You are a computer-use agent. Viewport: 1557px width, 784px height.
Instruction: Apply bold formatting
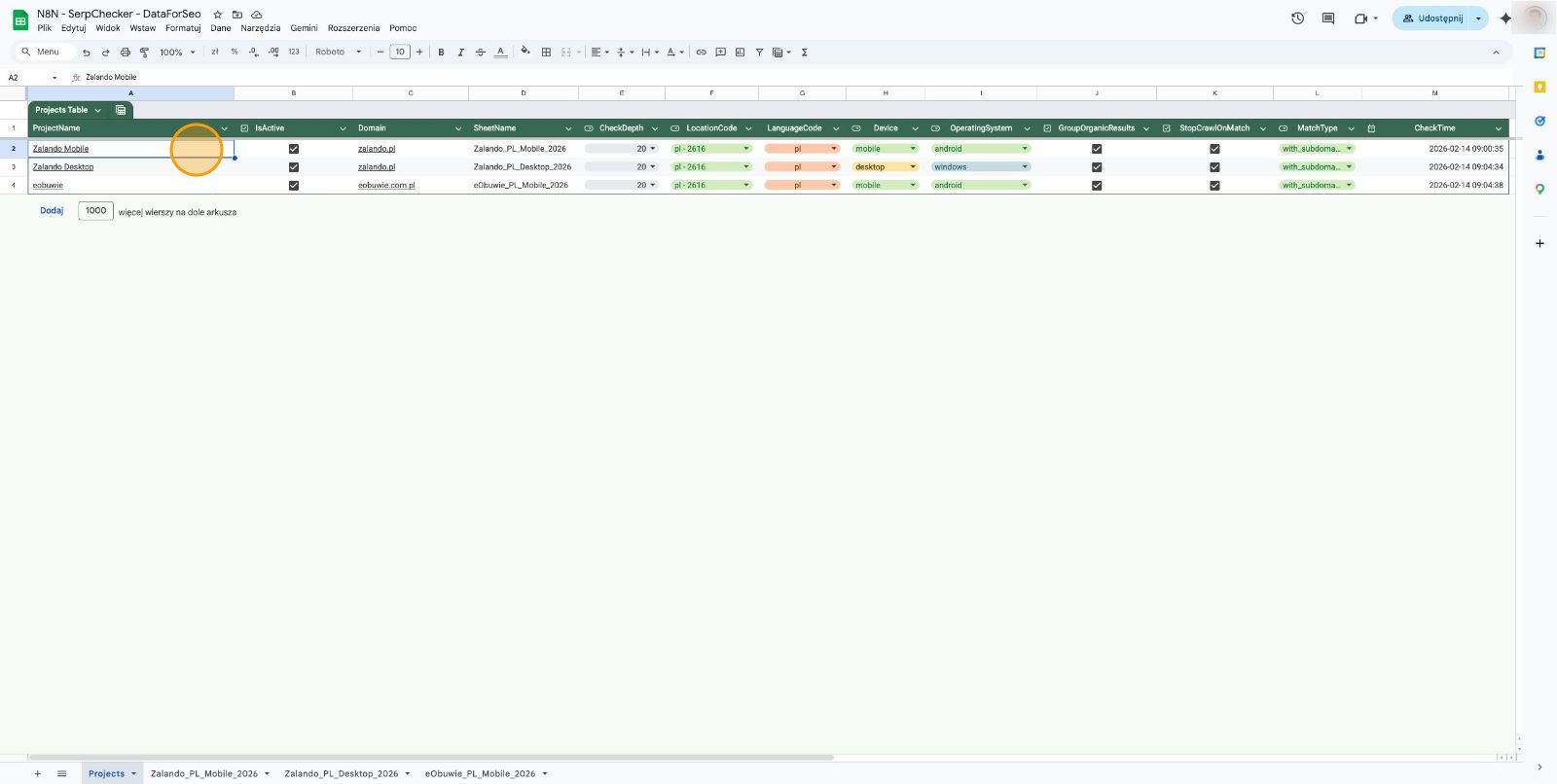(441, 53)
